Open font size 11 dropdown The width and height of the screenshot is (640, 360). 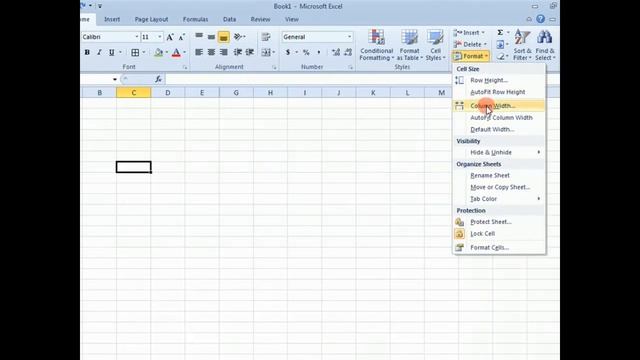click(x=160, y=37)
